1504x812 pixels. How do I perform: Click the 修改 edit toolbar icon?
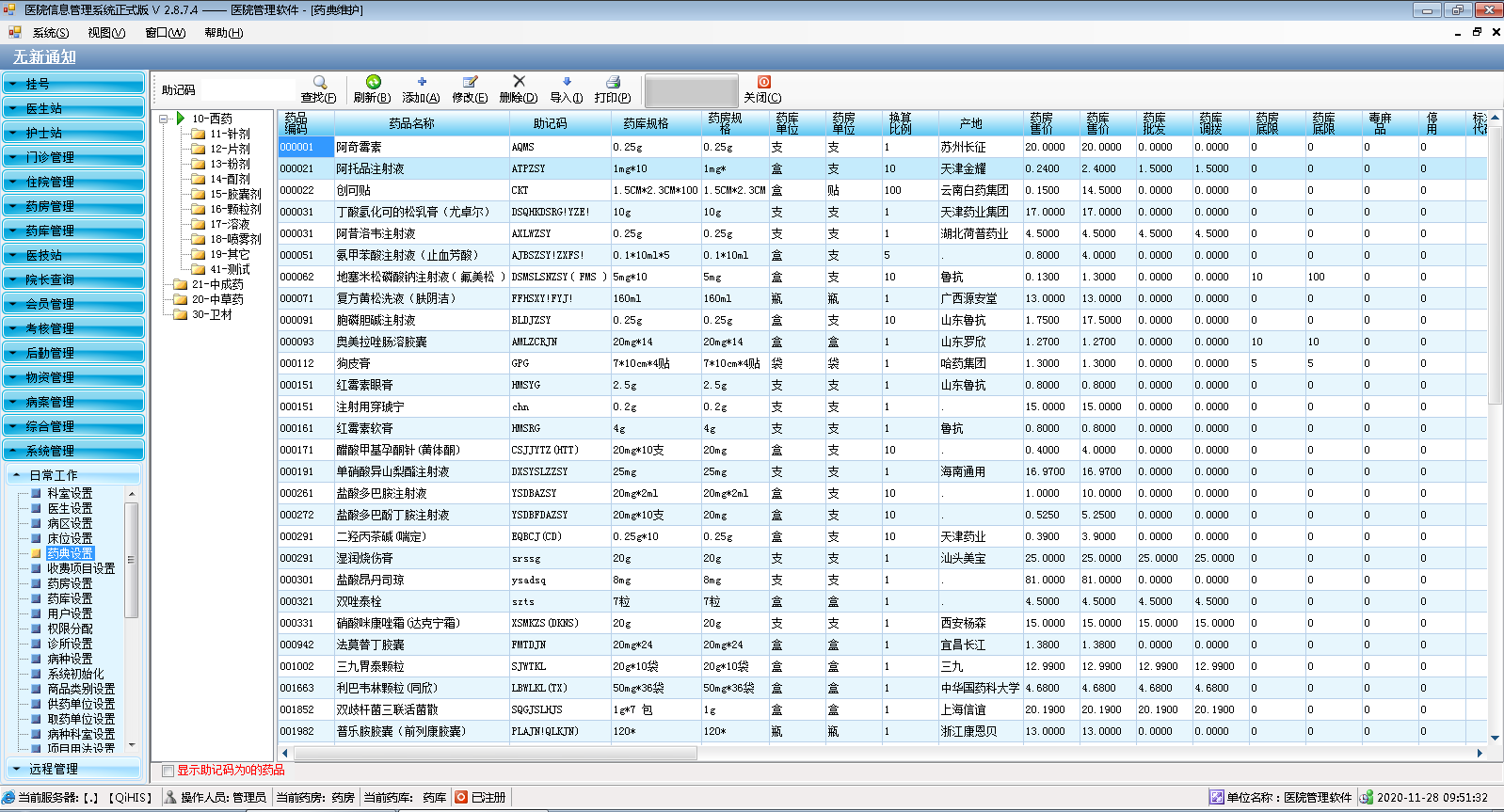point(470,83)
